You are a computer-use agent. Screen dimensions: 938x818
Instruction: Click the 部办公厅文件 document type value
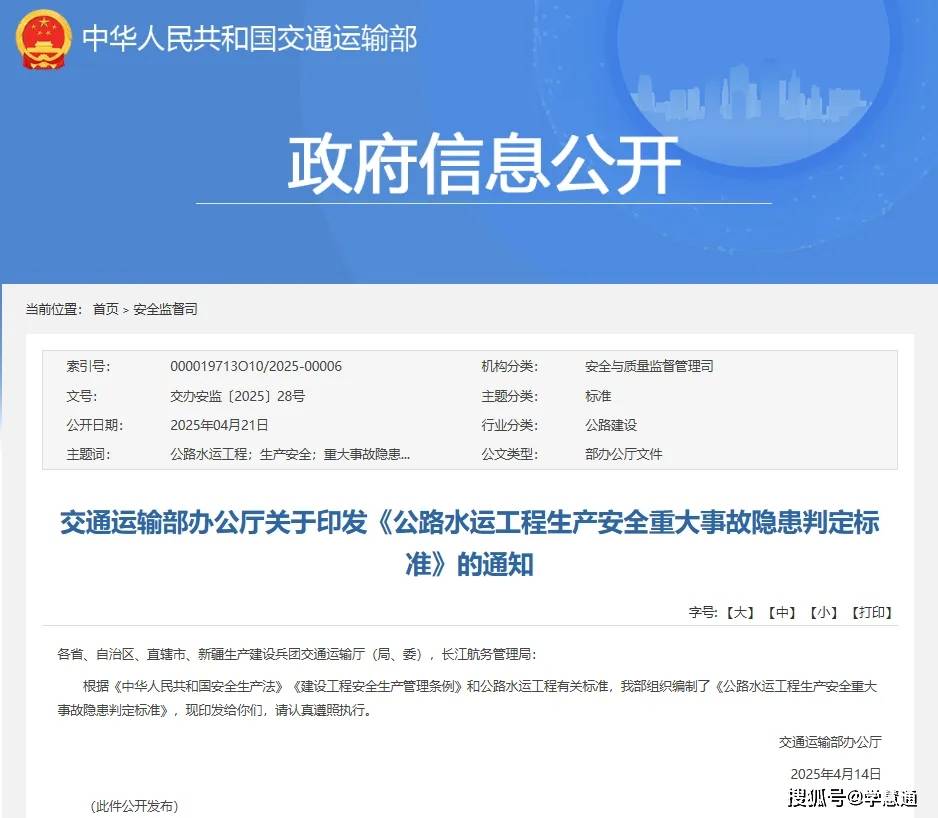pyautogui.click(x=623, y=454)
